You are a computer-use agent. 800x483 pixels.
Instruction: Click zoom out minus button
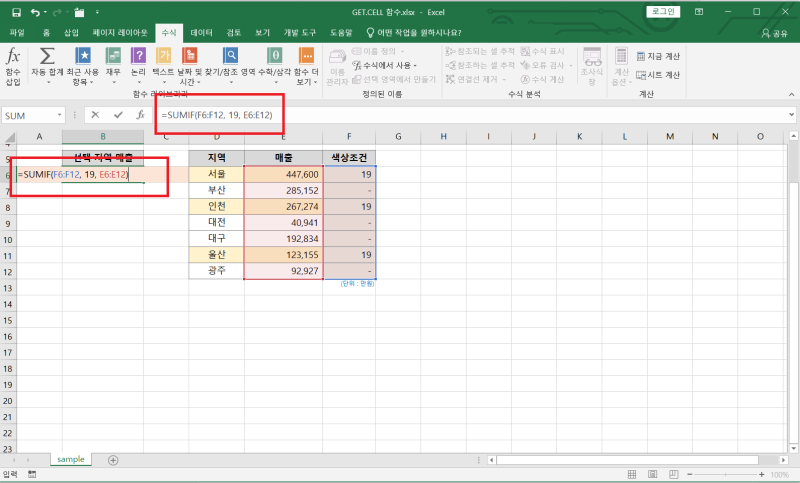coord(690,474)
